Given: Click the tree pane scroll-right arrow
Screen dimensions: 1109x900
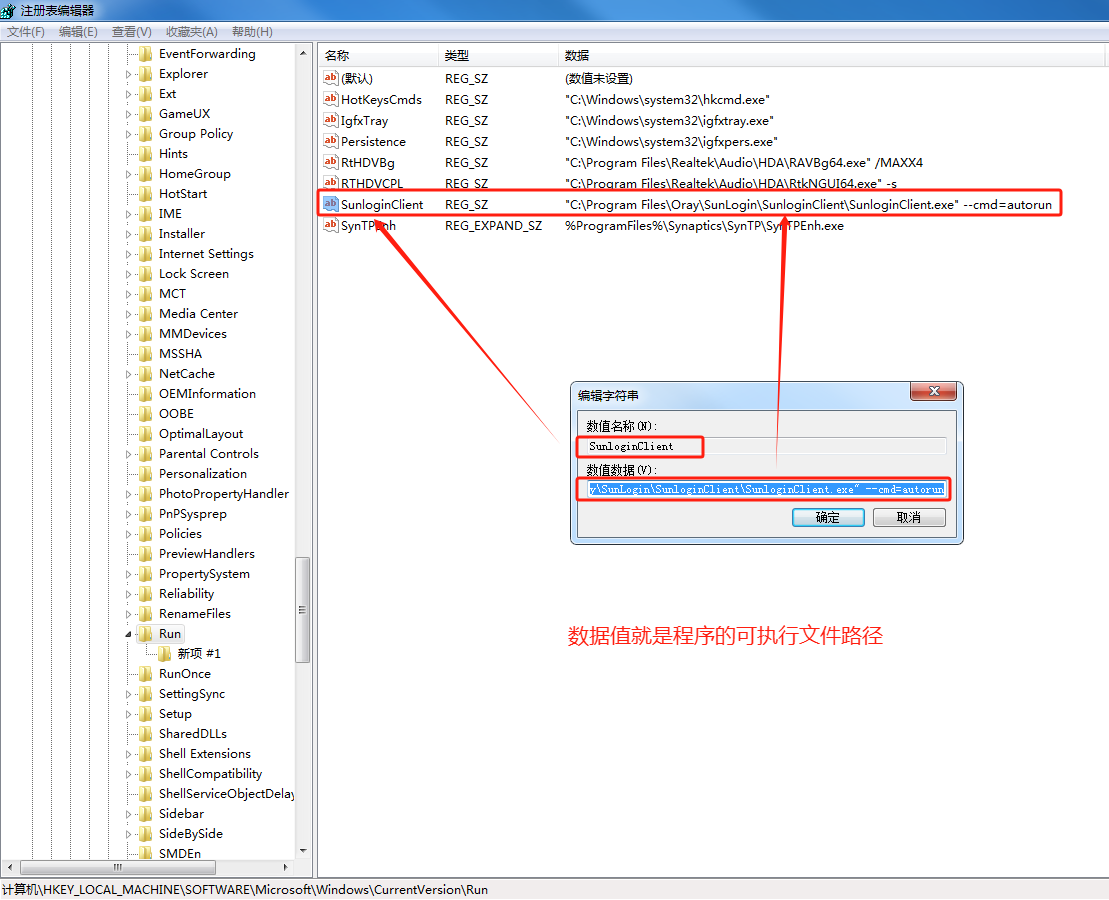Looking at the screenshot, I should [x=286, y=867].
